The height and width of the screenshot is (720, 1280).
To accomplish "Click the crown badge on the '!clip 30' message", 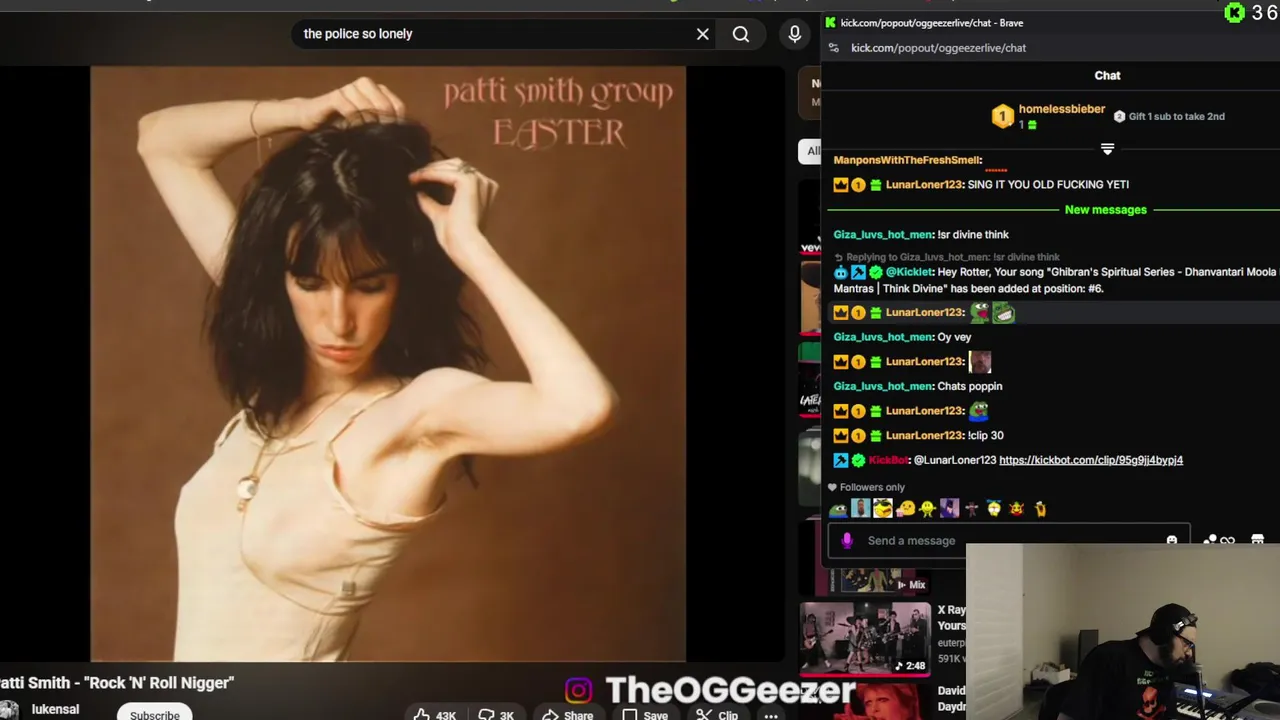I will point(841,435).
